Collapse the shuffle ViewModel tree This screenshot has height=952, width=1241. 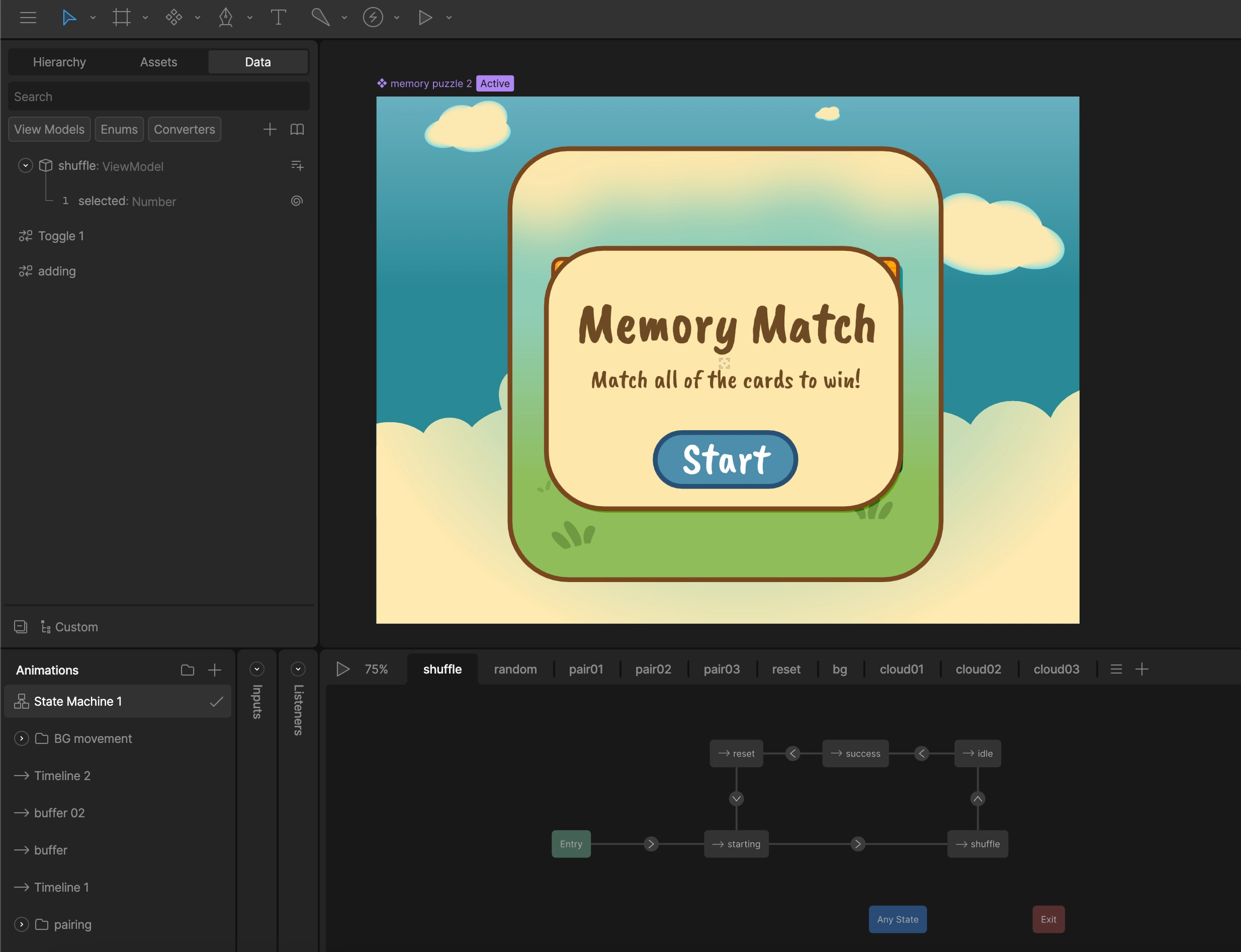25,165
